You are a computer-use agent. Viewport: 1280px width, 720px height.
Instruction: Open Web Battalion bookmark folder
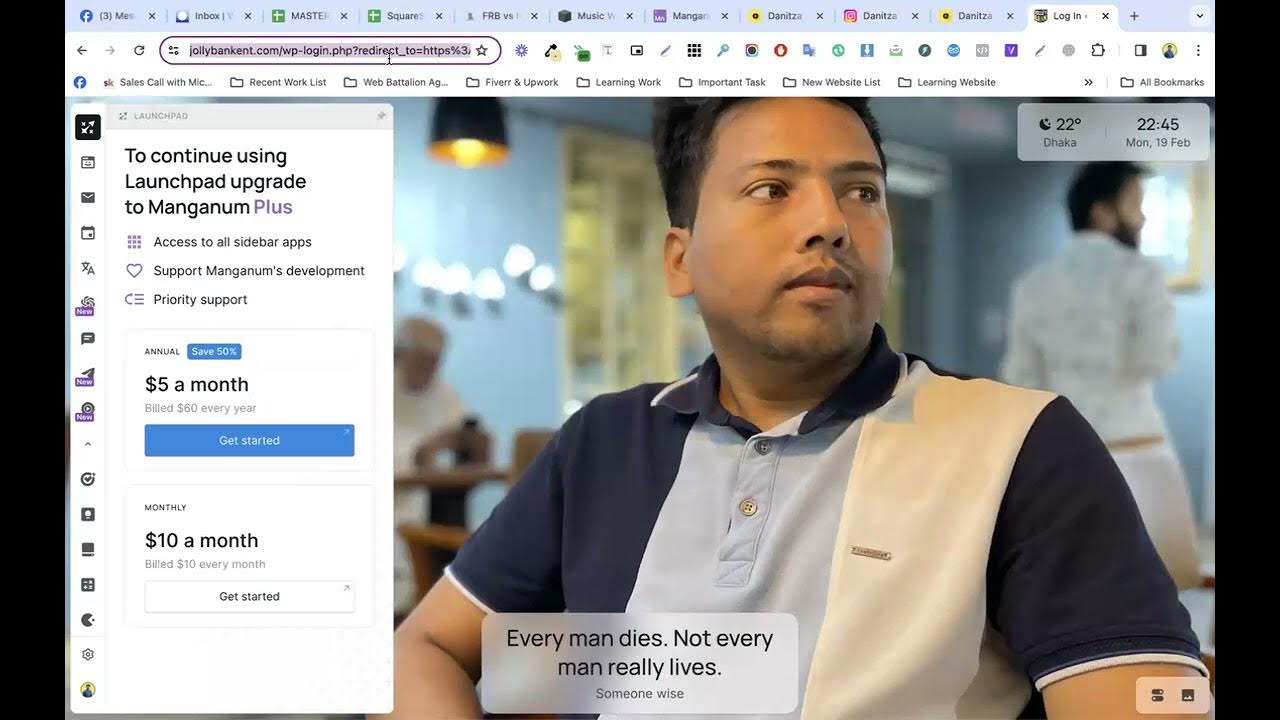[396, 82]
